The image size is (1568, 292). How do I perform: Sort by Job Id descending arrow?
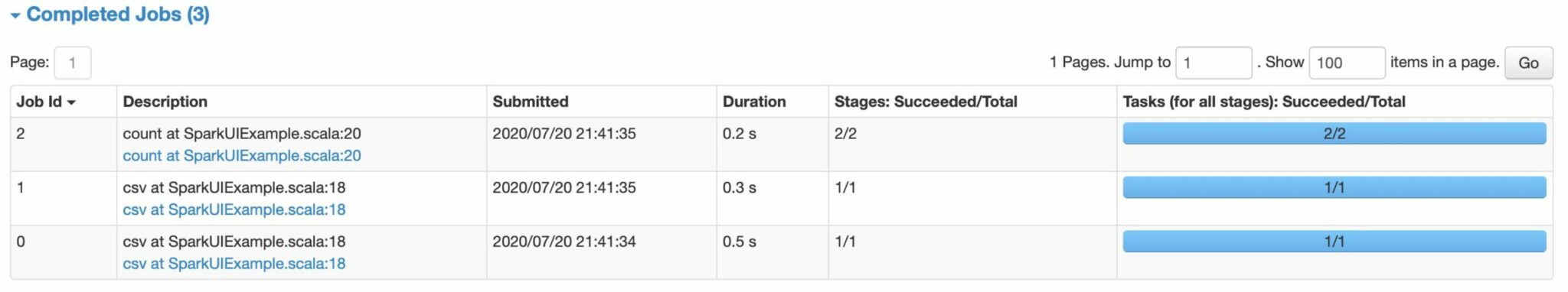tap(71, 102)
